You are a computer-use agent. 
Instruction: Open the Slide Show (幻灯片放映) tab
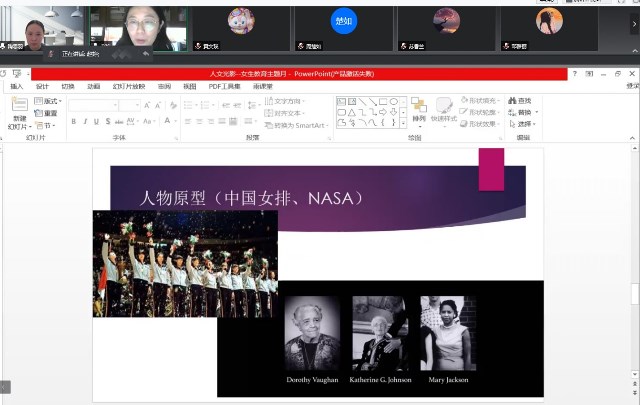[x=129, y=87]
